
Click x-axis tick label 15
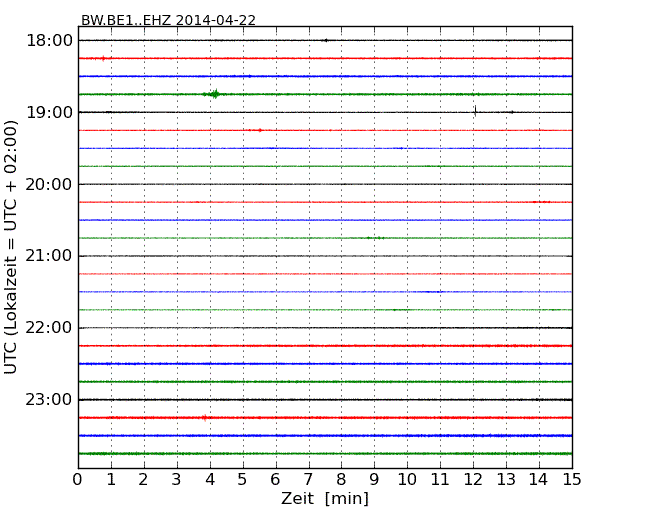click(x=572, y=480)
